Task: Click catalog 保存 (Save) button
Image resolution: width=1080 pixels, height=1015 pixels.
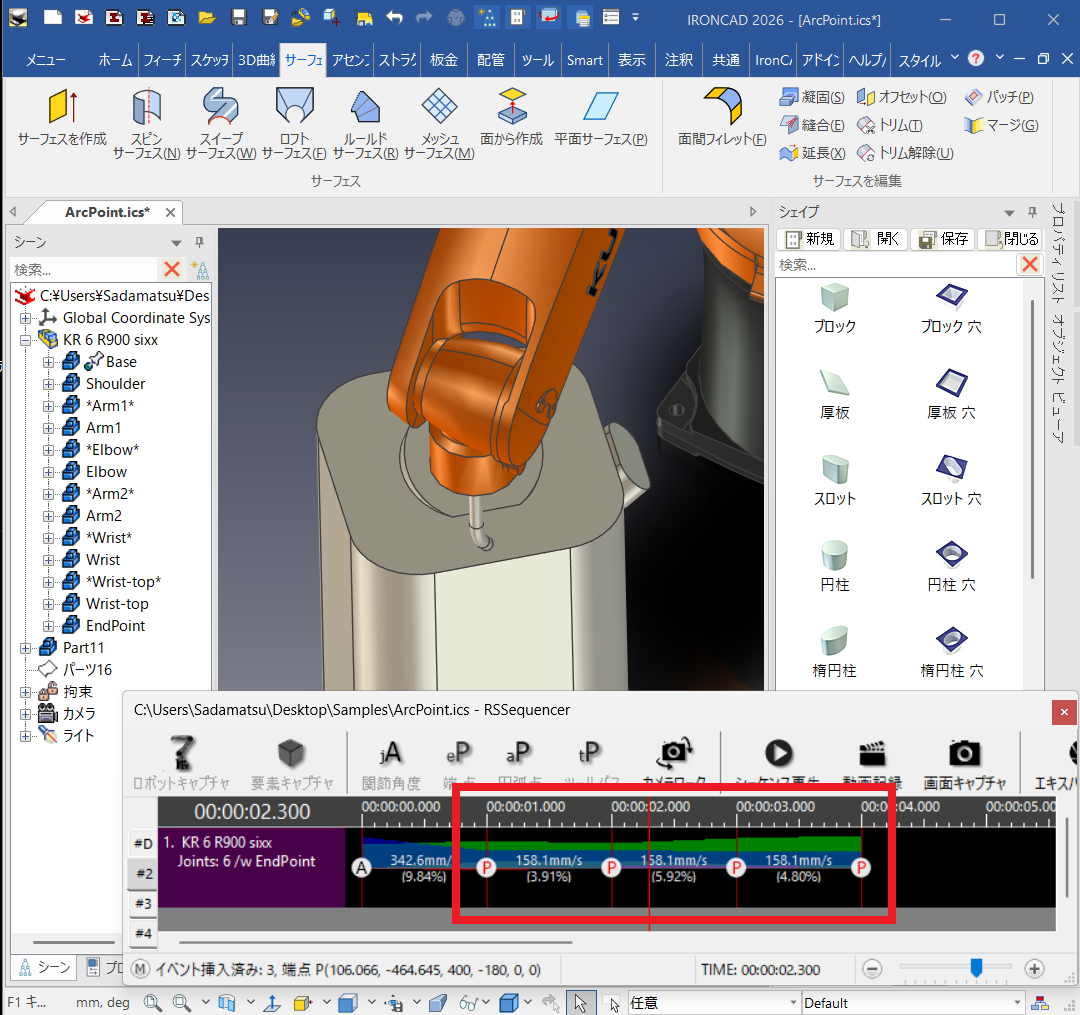Action: [x=943, y=239]
